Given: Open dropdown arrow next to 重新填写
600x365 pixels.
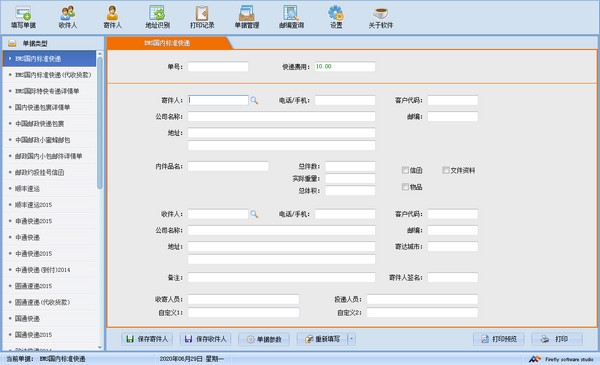Looking at the screenshot, I should pyautogui.click(x=352, y=339).
